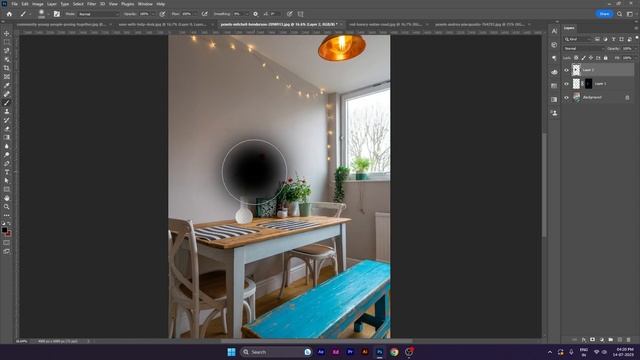Select the Eyedropper tool

click(x=7, y=85)
